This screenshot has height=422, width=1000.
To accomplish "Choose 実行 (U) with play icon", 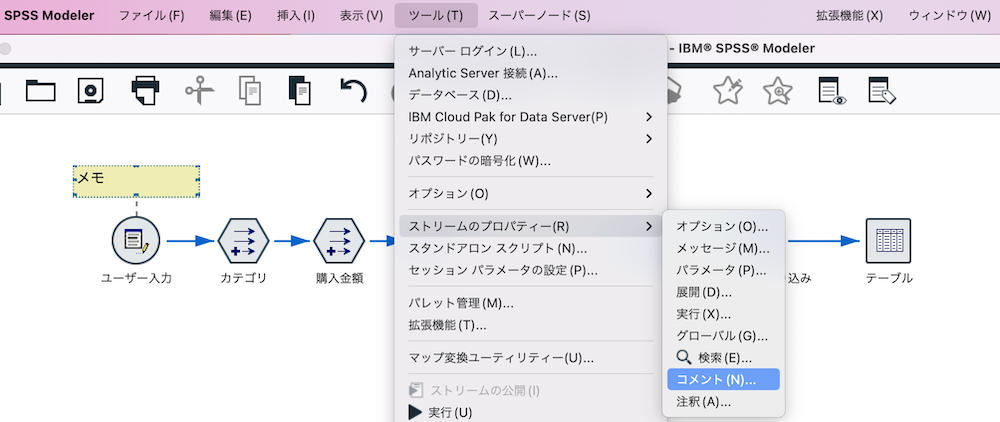I will tap(531, 412).
